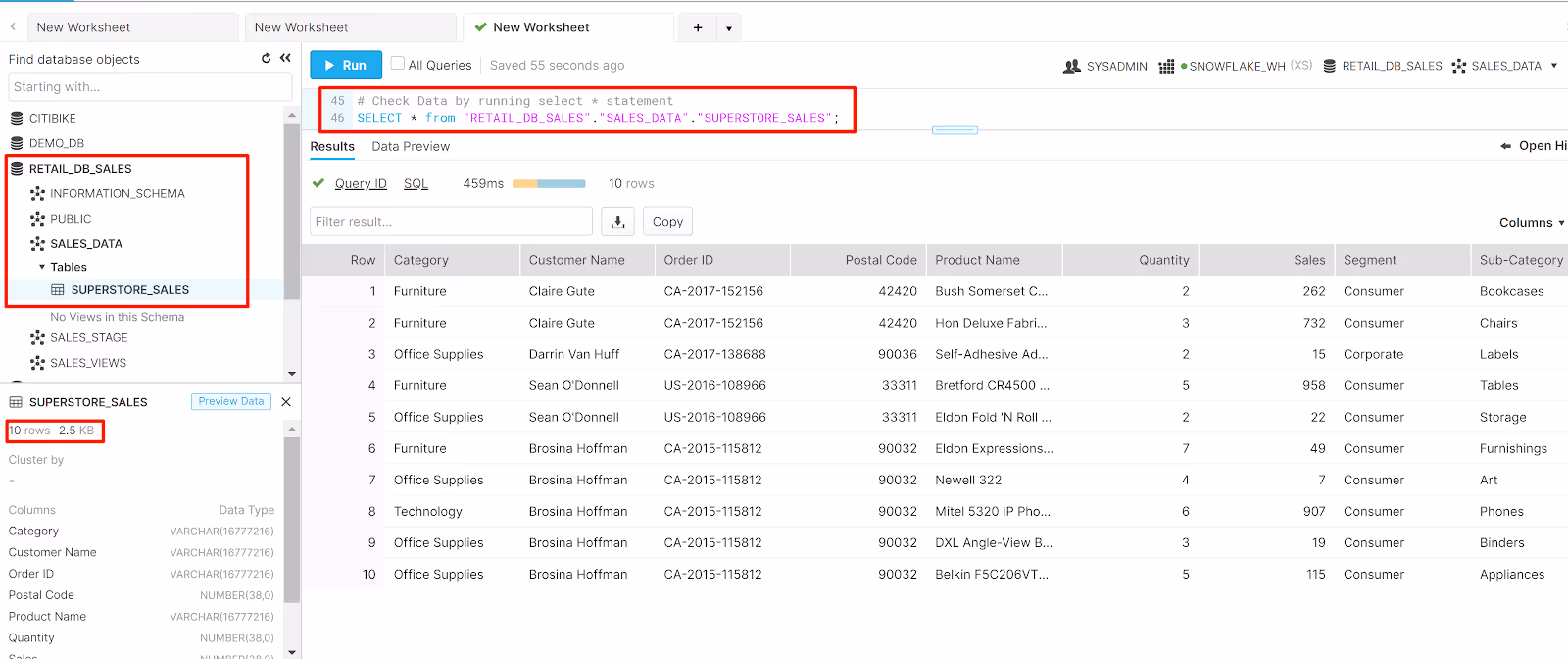
Task: Expand the INFORMATION_SCHEMA tree item
Action: click(118, 194)
